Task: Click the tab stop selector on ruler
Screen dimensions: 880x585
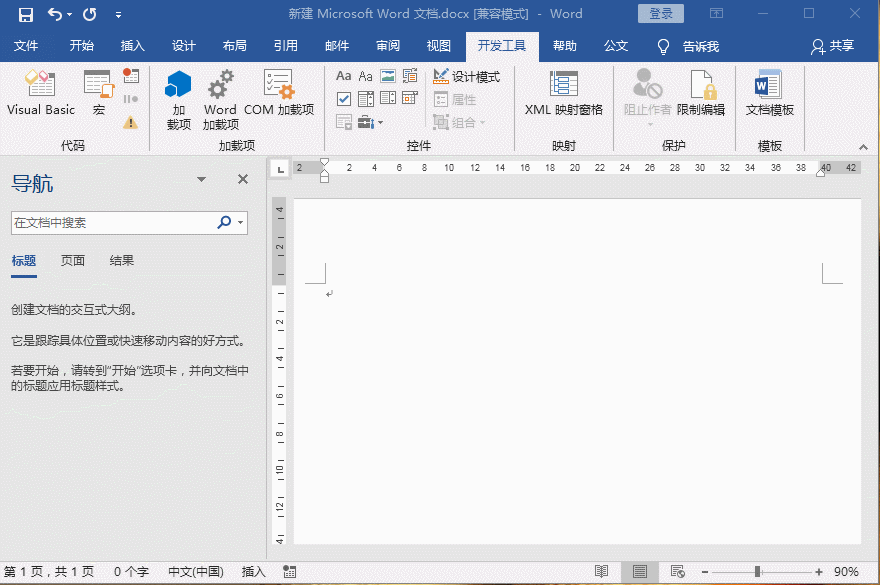Action: point(280,168)
